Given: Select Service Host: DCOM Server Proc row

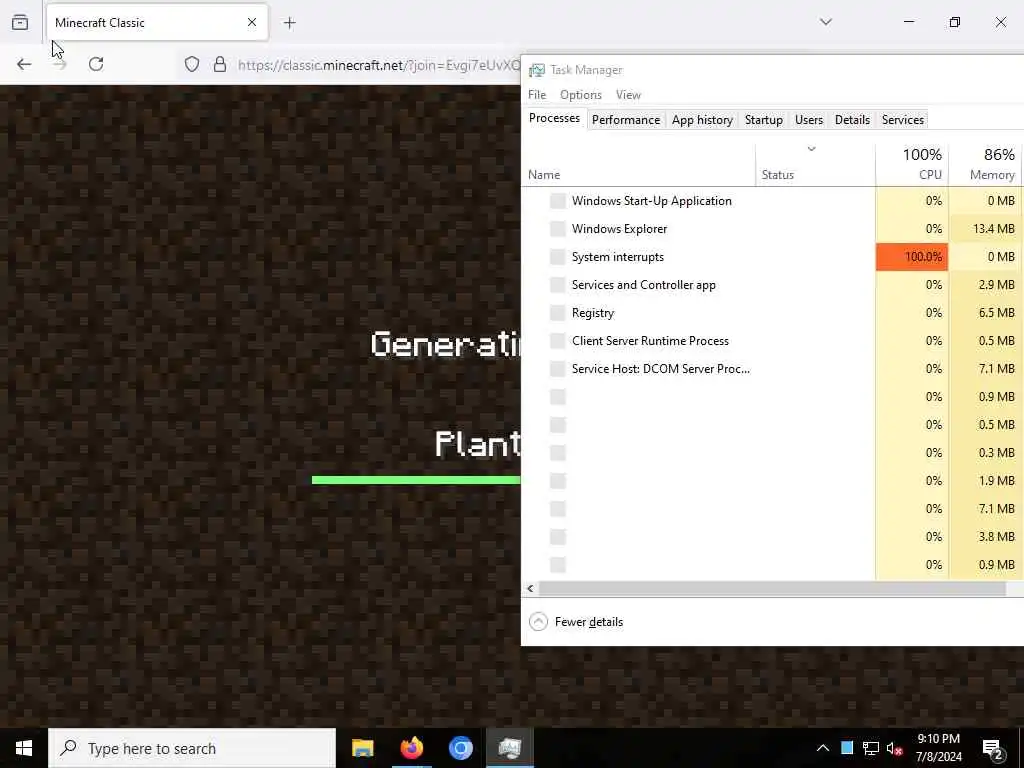Looking at the screenshot, I should point(772,369).
